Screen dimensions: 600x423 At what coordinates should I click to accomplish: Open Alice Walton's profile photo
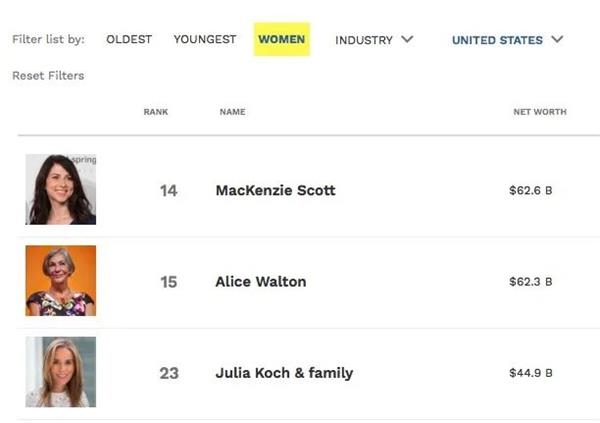pos(61,281)
